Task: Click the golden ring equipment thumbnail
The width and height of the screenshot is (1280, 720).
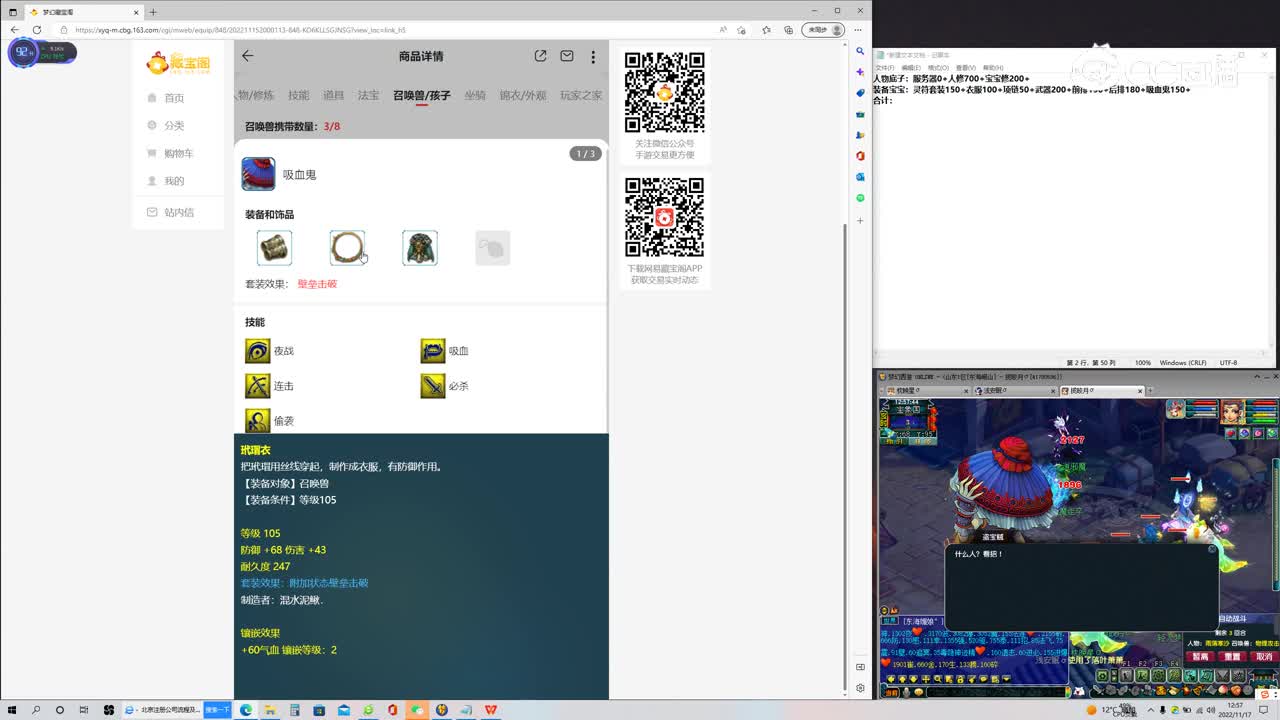Action: (347, 247)
